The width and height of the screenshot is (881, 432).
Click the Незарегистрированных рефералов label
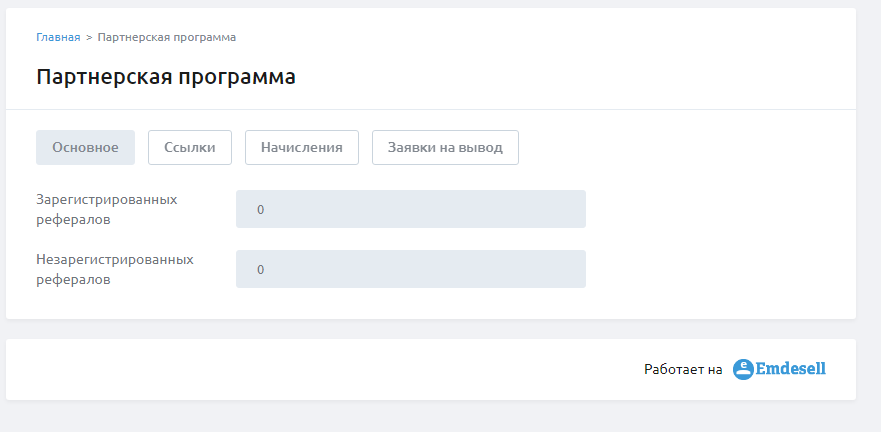point(115,270)
